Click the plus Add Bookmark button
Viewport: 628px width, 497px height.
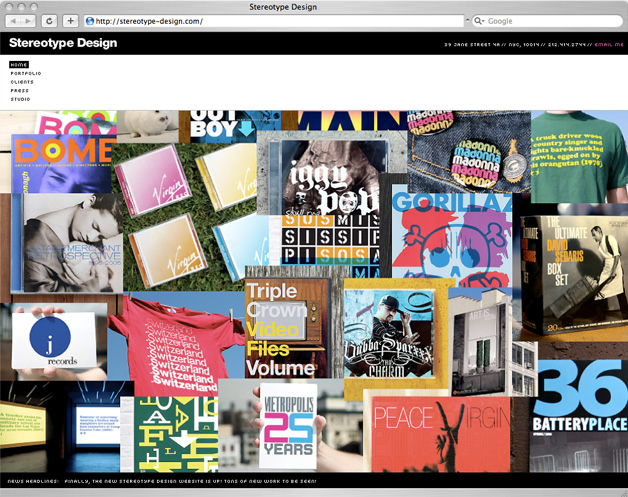pos(70,21)
